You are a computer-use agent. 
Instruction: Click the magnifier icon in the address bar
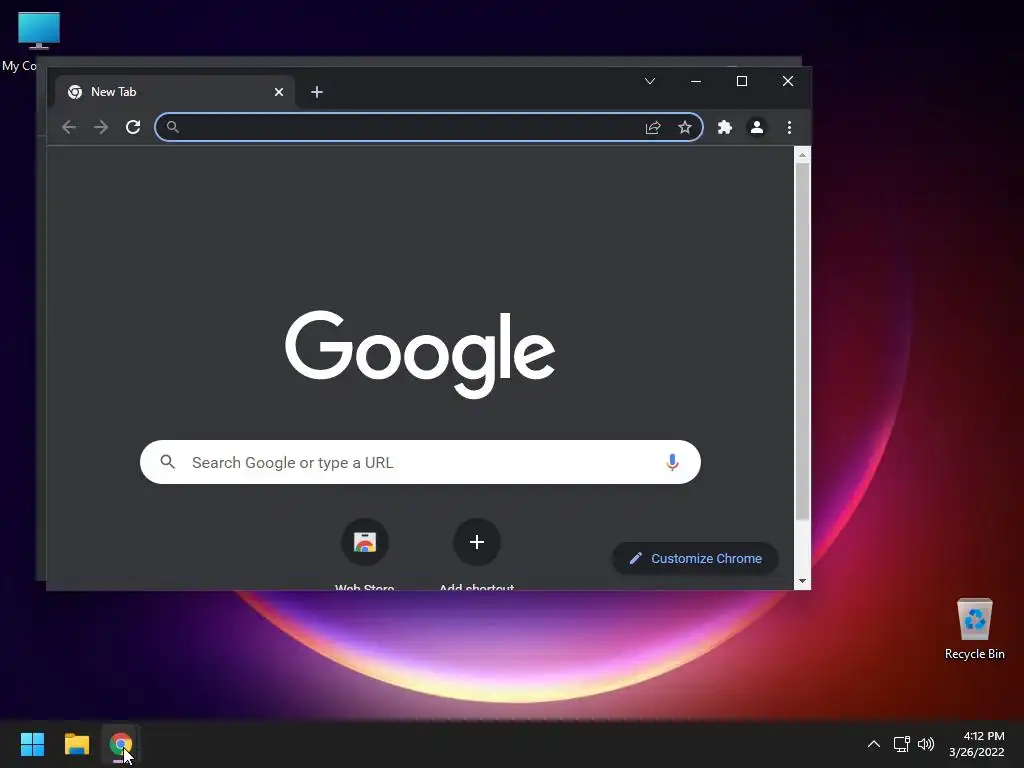(x=172, y=127)
